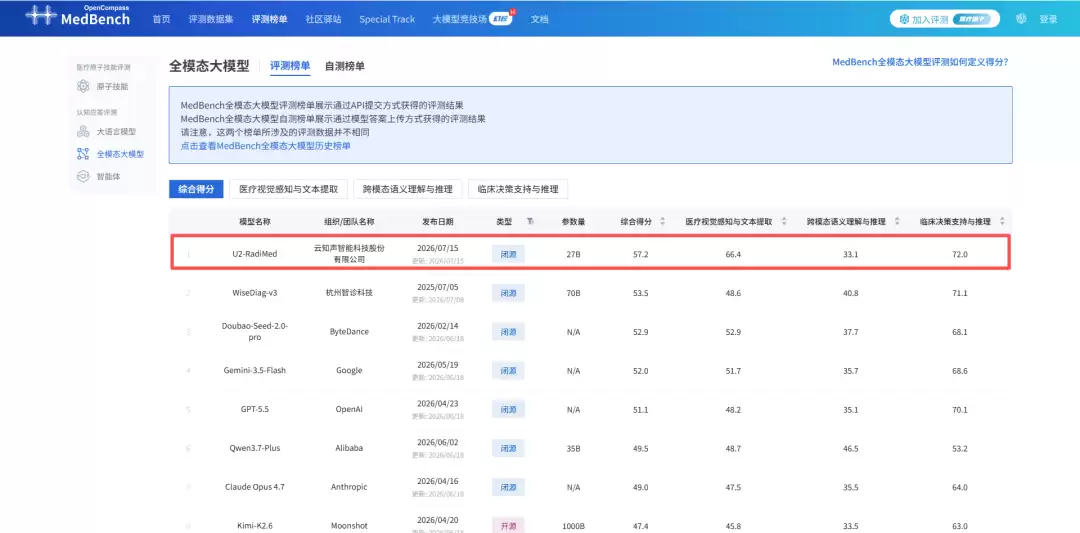Click the 幻投 badge beside 大模型竞技场
The height and width of the screenshot is (533, 1080).
(x=502, y=19)
